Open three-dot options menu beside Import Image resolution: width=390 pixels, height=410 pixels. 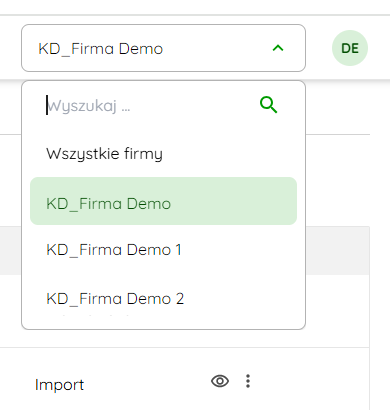pos(248,381)
